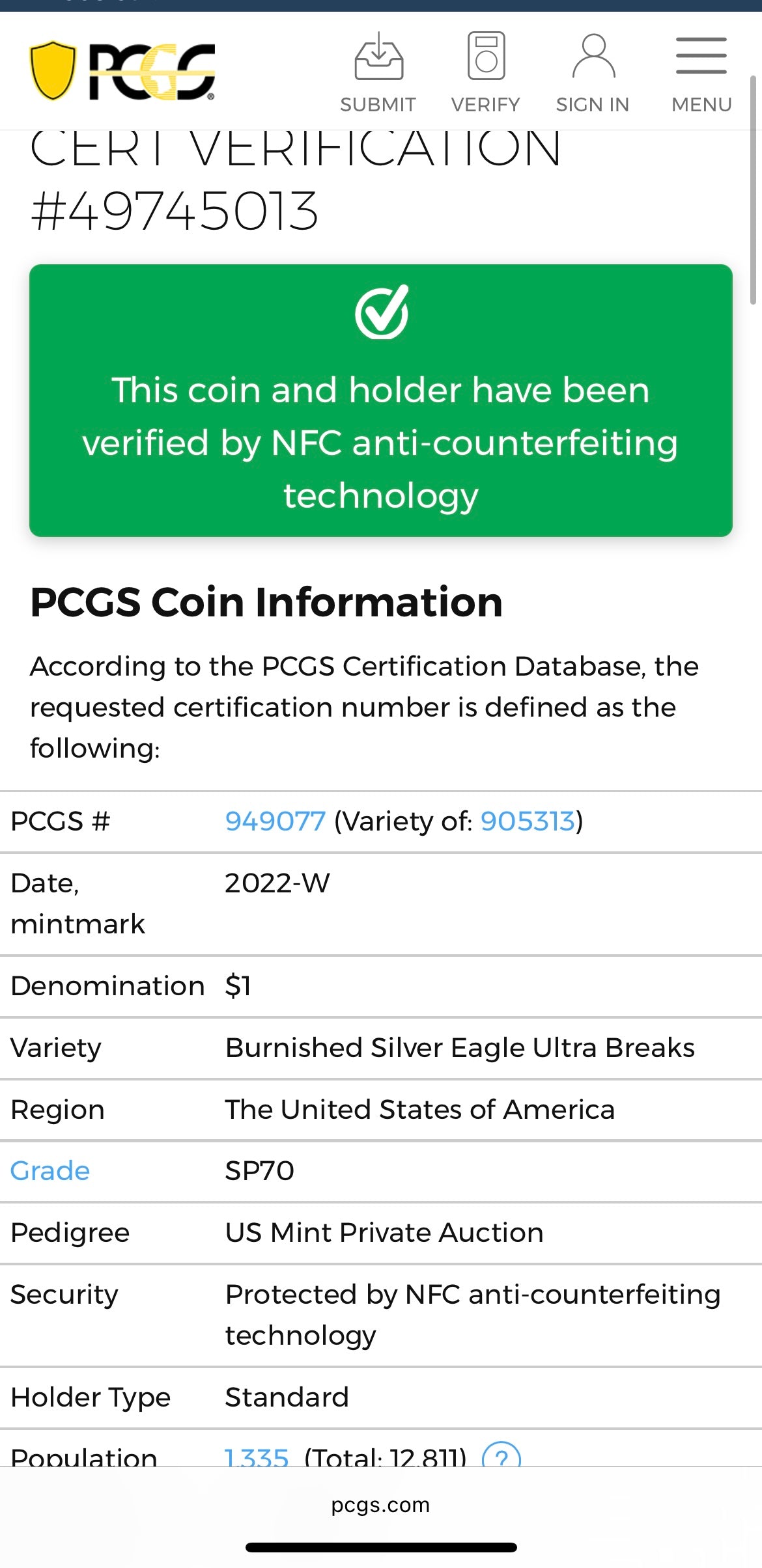Open variety link 905313
This screenshot has height=1568, width=762.
click(528, 821)
